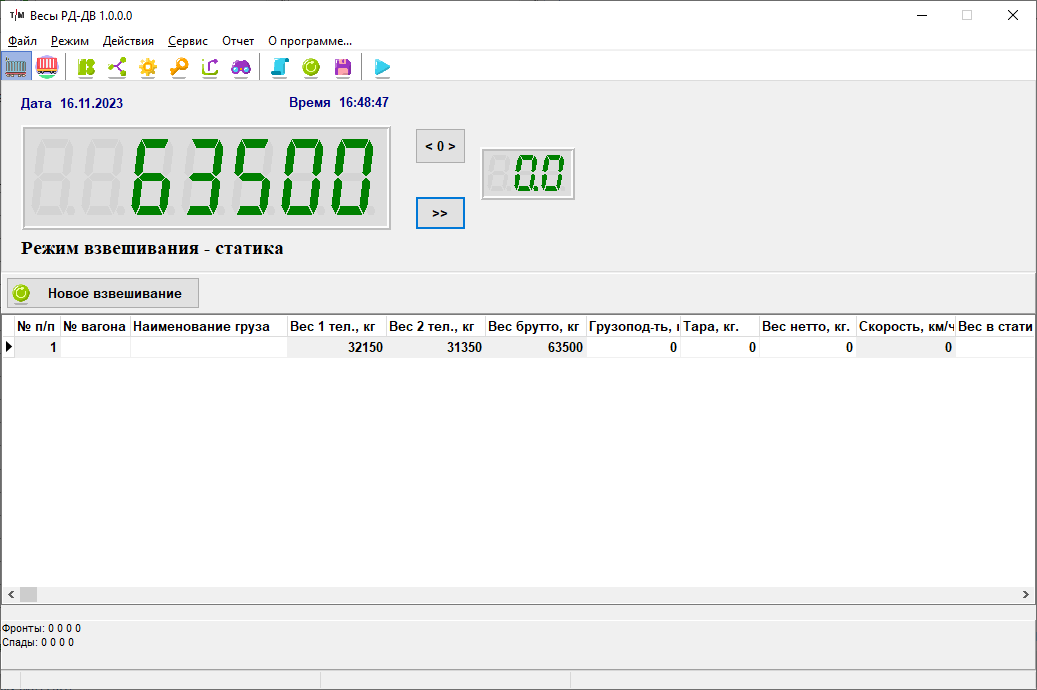Click the red wagon toolbar icon
The image size is (1037, 690).
pos(46,67)
